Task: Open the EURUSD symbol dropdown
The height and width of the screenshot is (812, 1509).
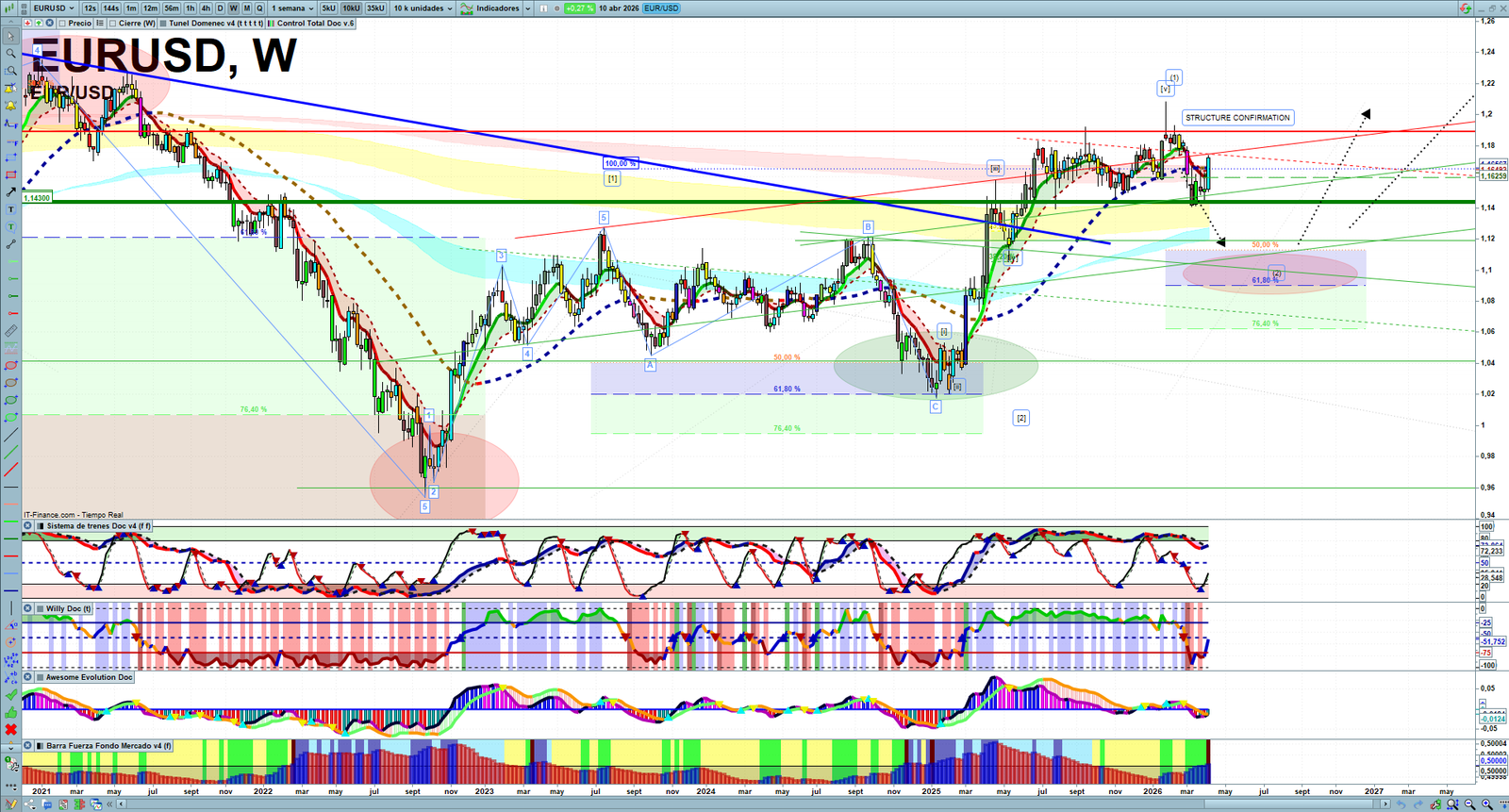Action: 52,8
